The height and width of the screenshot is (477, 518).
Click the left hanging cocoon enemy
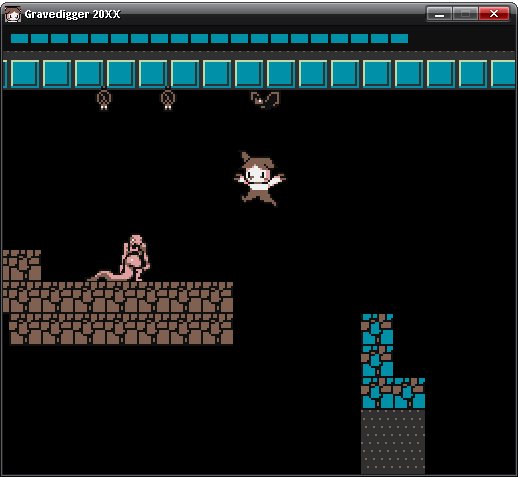[x=104, y=99]
